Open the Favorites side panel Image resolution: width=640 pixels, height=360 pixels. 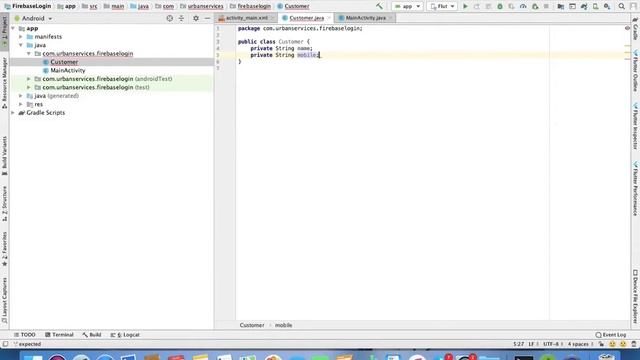(x=4, y=249)
